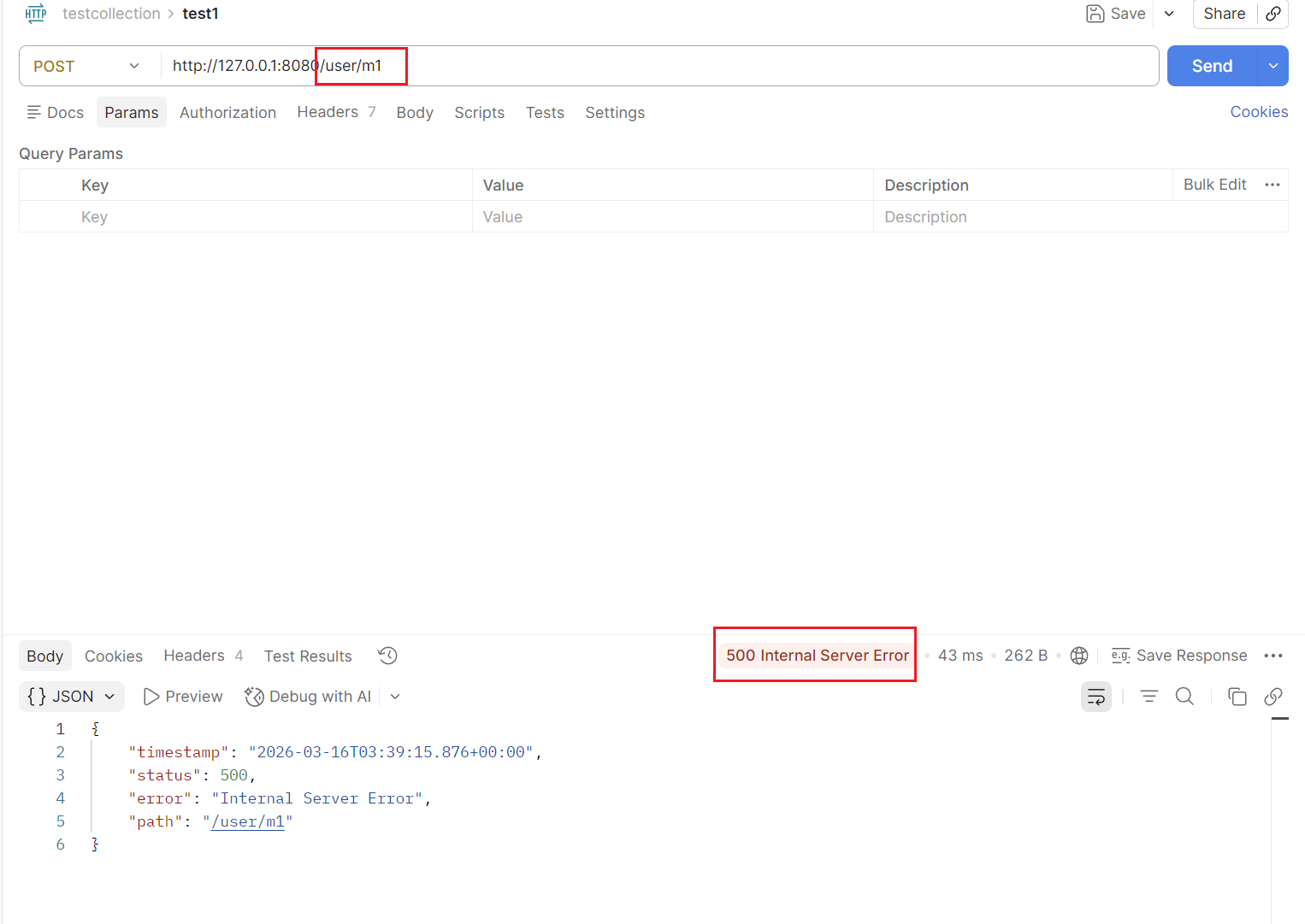Click the Save floppy disk icon
Image resolution: width=1305 pixels, height=924 pixels.
(1095, 14)
